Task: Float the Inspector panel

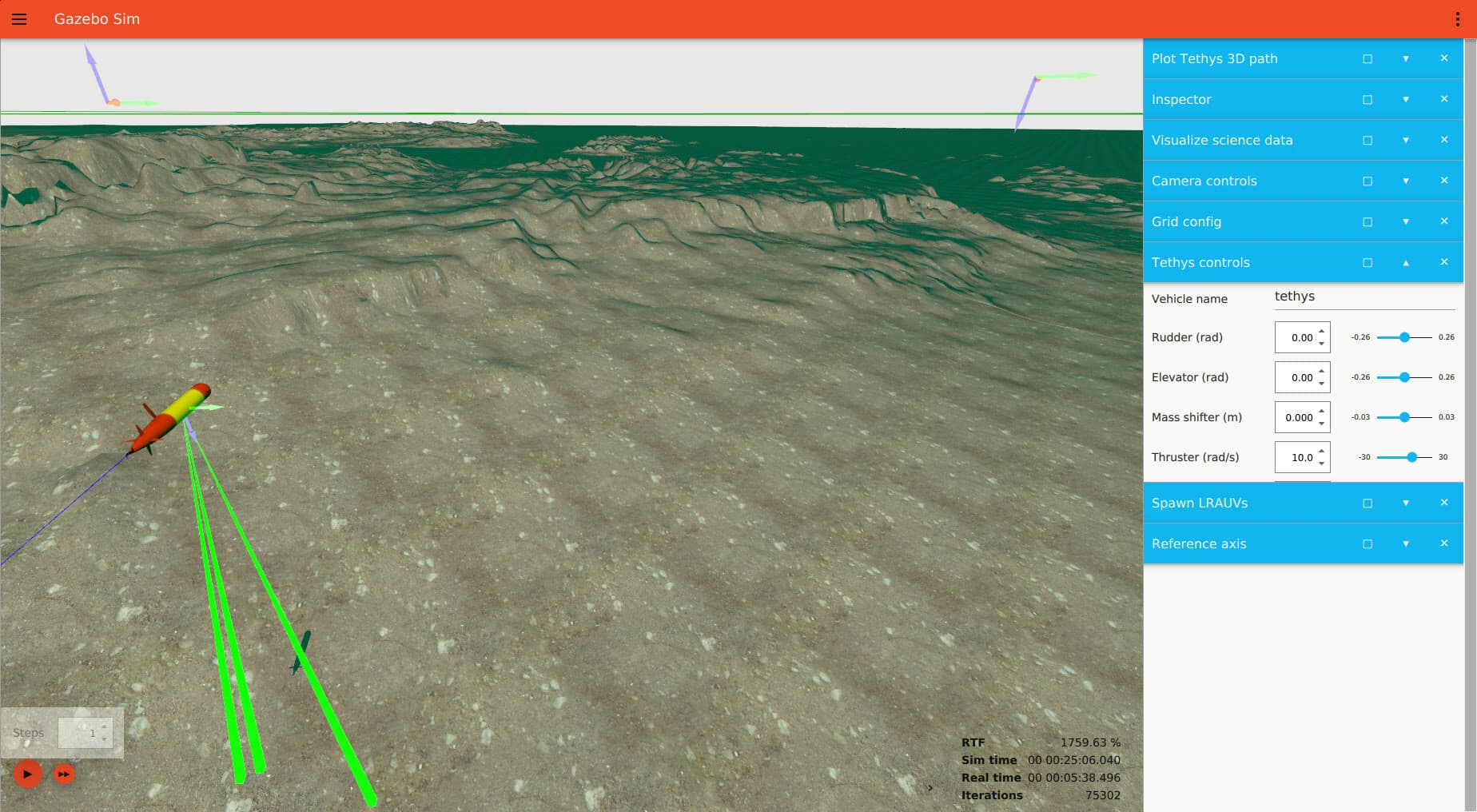Action: tap(1368, 99)
